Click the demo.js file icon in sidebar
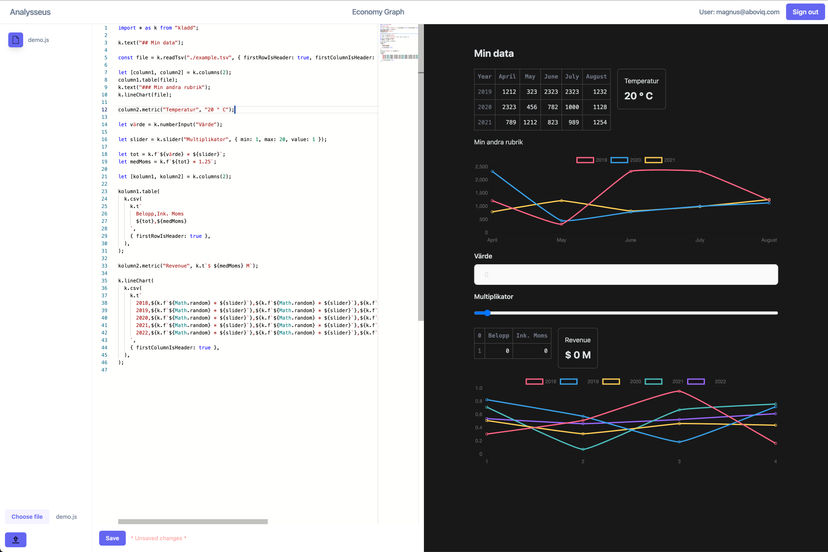The image size is (828, 552). (16, 40)
